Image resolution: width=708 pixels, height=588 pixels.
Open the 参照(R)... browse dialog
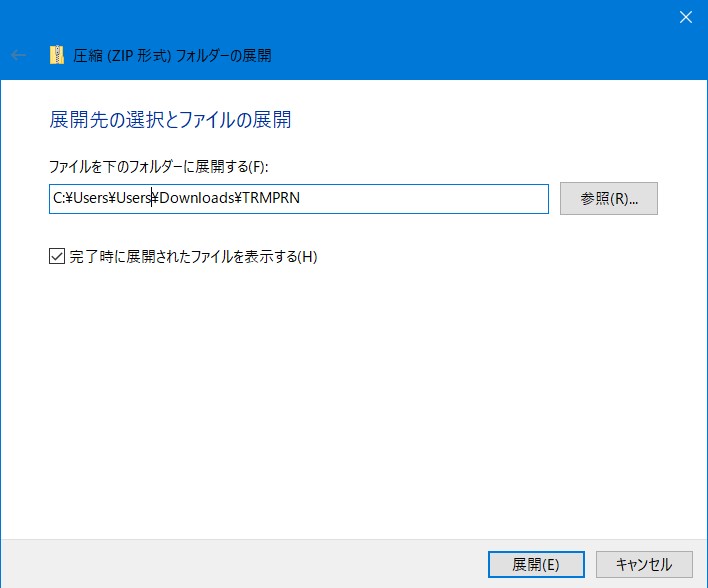pos(609,199)
